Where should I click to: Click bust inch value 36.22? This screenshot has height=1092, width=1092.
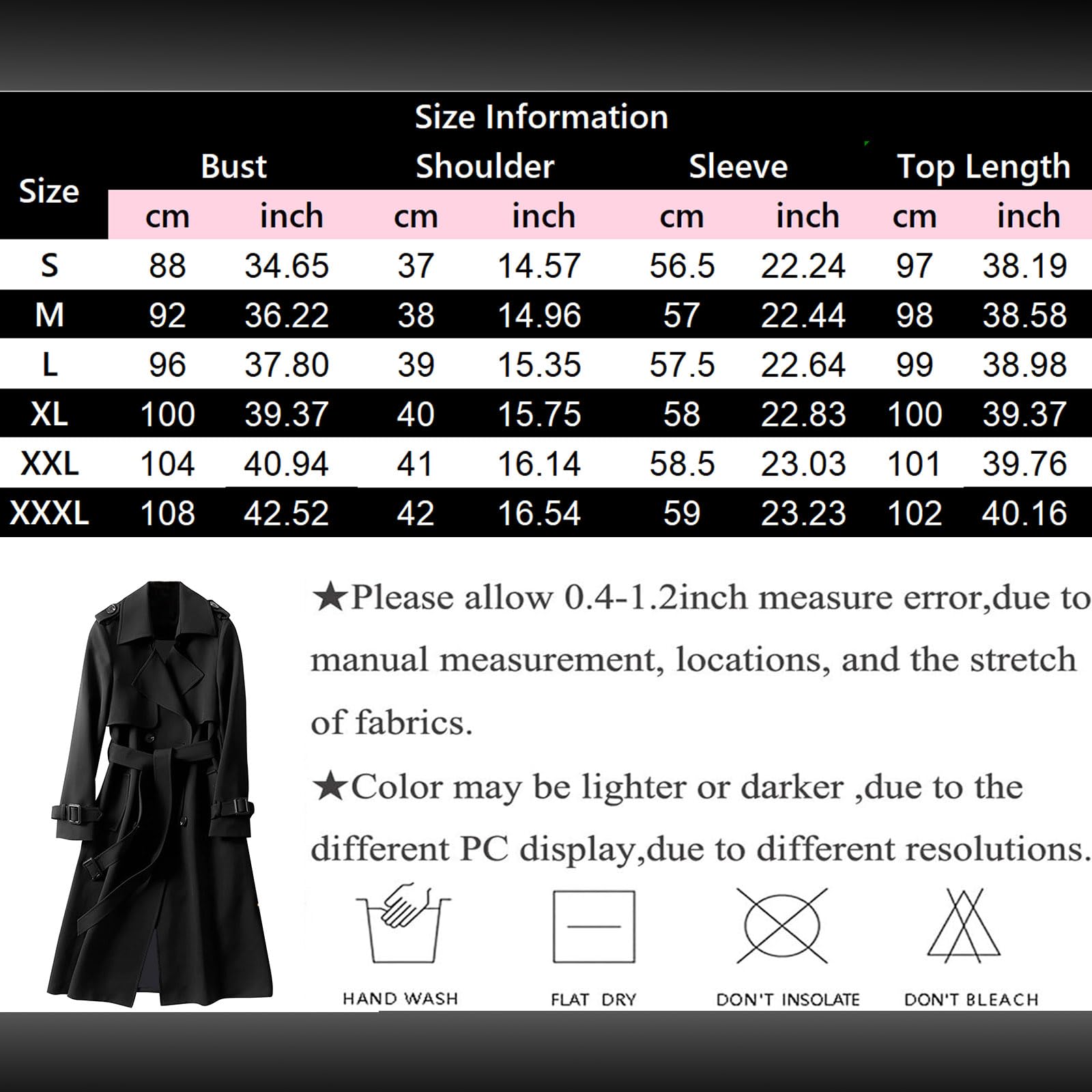287,315
